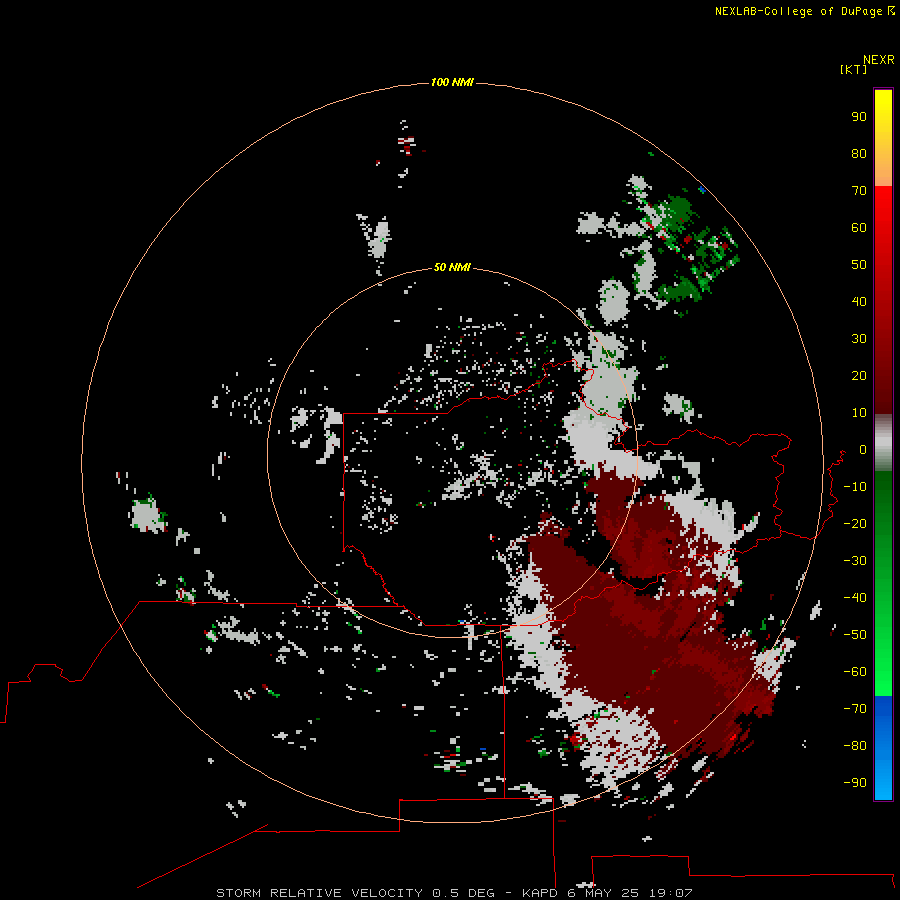The height and width of the screenshot is (900, 900).
Task: Click the 100 NMI range ring label
Action: coord(452,83)
